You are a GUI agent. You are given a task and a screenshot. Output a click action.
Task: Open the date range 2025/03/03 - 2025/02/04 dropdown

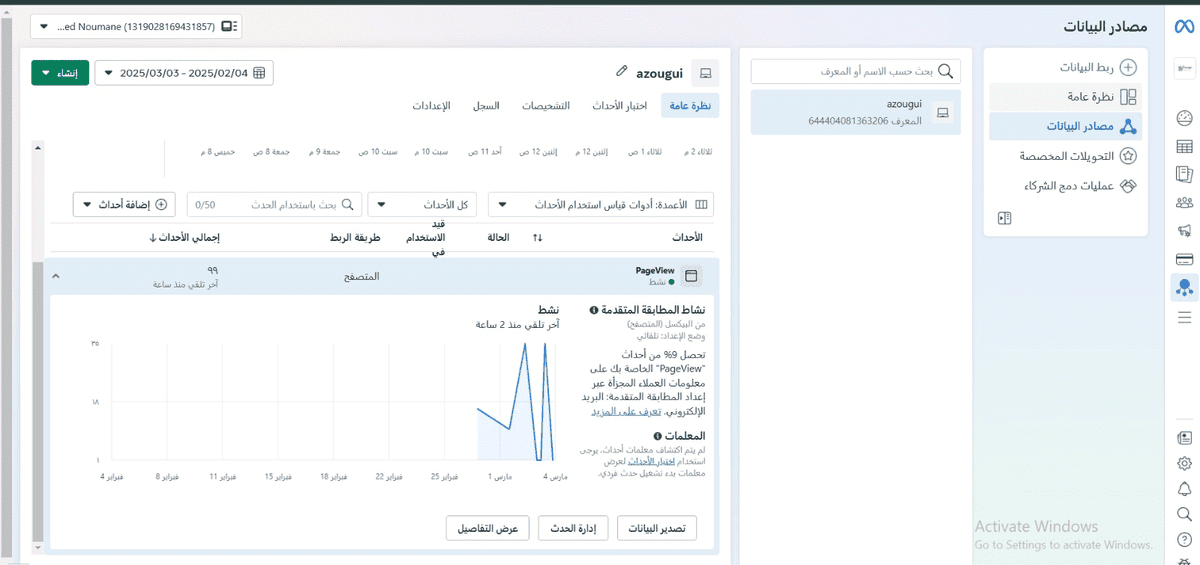pos(184,73)
